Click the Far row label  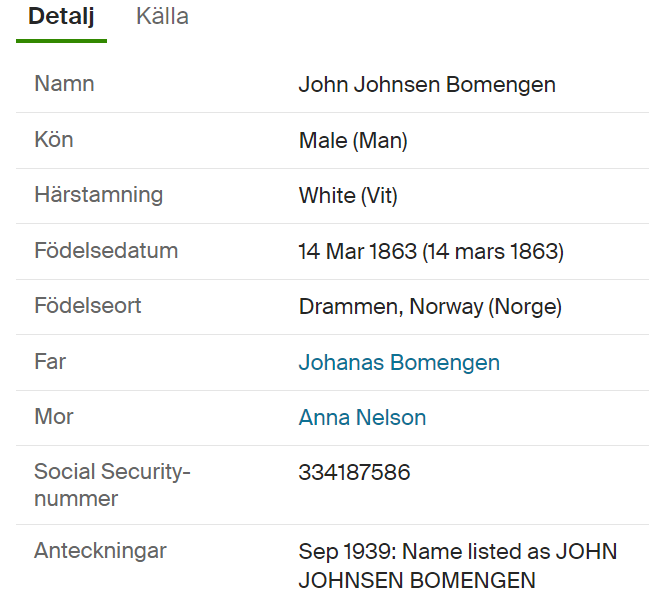[49, 362]
